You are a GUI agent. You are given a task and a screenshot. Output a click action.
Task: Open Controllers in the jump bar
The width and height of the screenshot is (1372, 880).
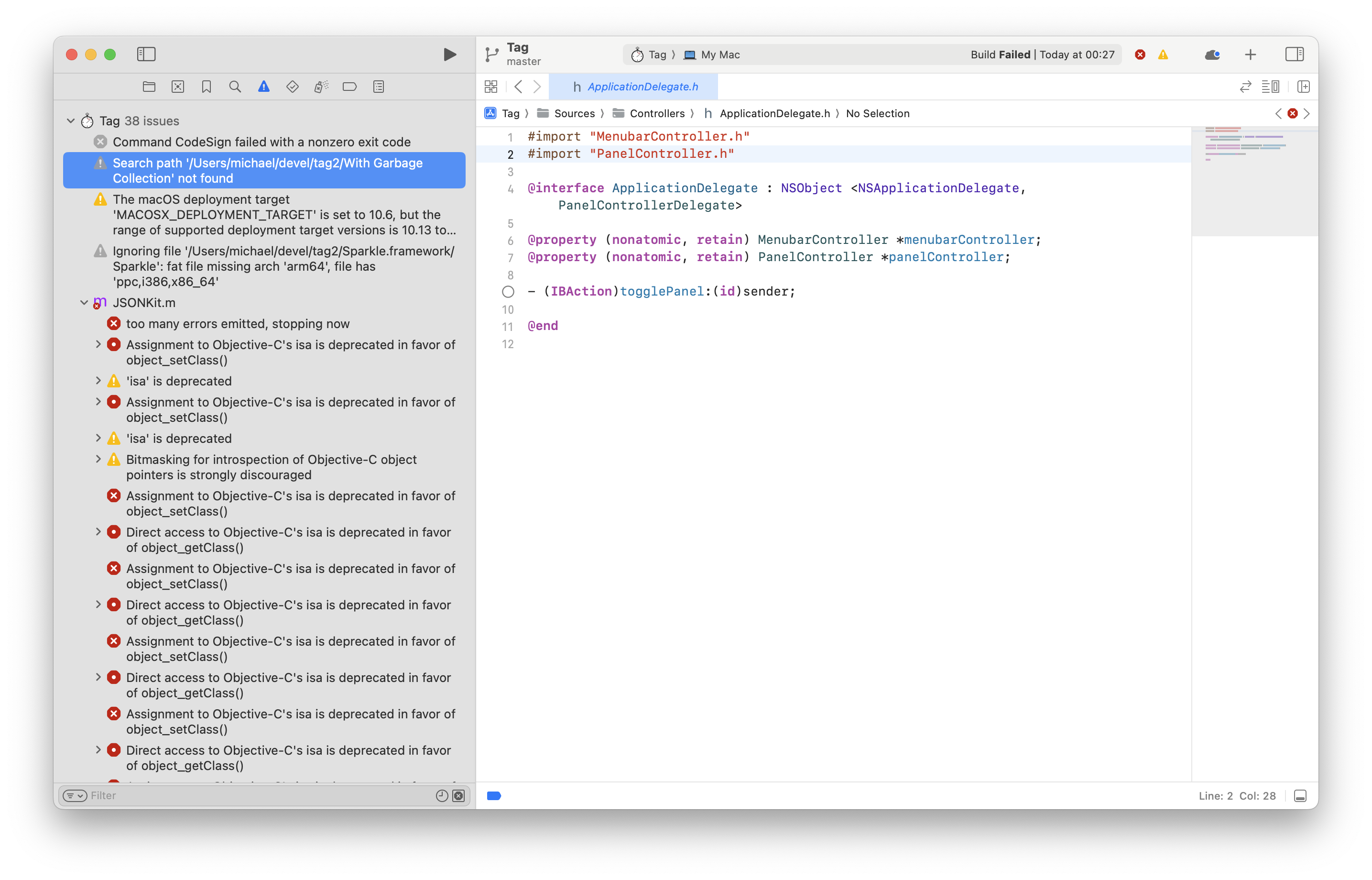657,113
